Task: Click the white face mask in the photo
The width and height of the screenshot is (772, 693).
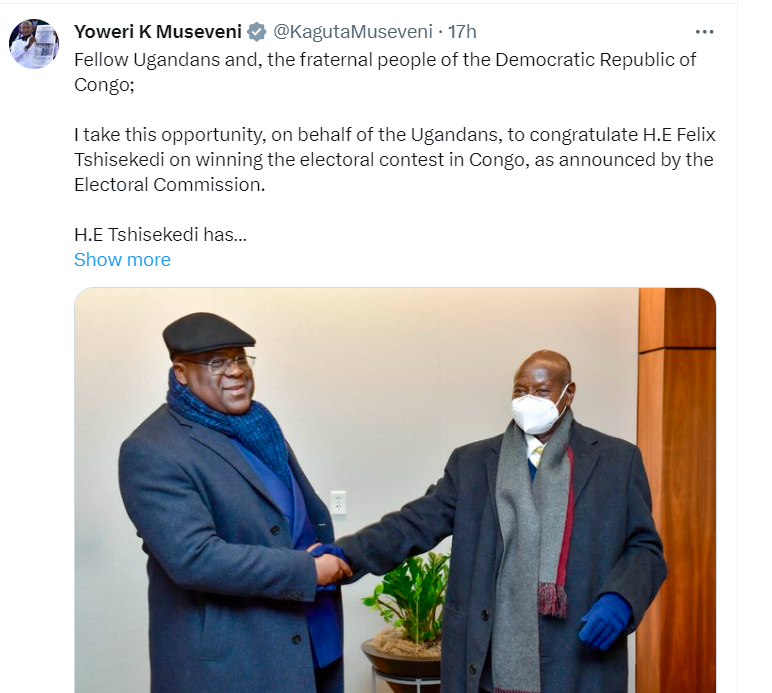Action: coord(536,412)
